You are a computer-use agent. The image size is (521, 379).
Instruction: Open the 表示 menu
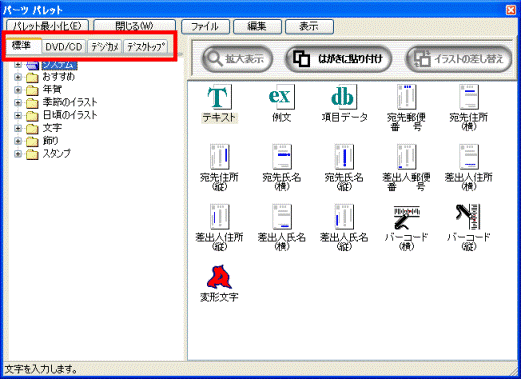309,27
